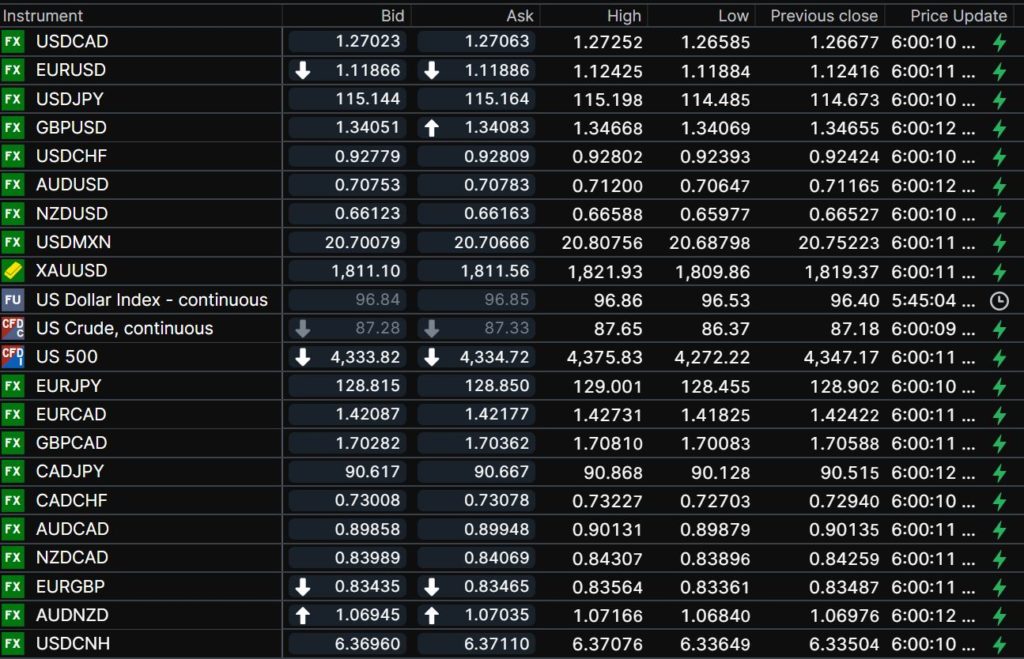Image resolution: width=1024 pixels, height=659 pixels.
Task: Click the Previous close column header
Action: [824, 16]
